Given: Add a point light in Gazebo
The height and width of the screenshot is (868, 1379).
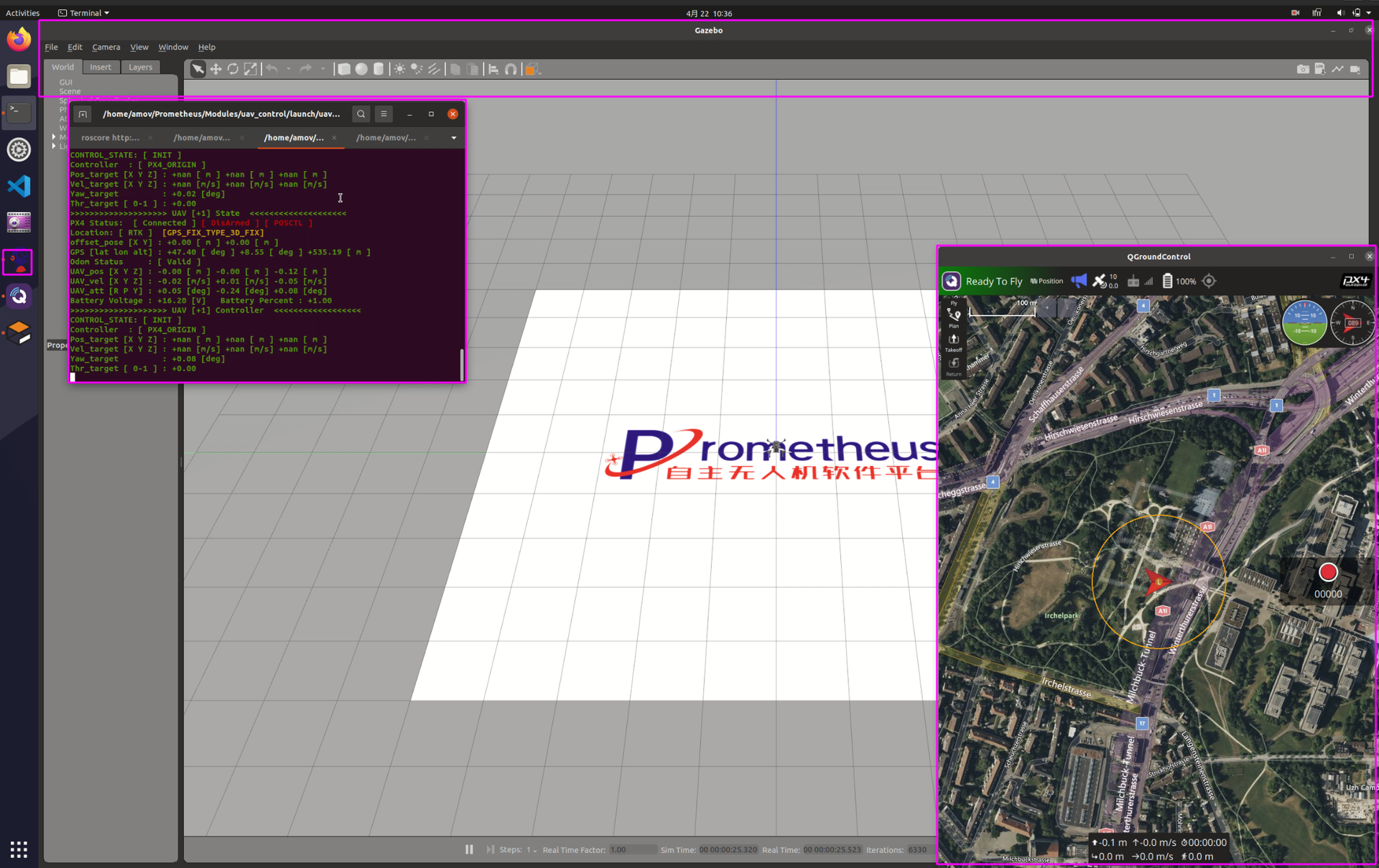Looking at the screenshot, I should pyautogui.click(x=399, y=69).
